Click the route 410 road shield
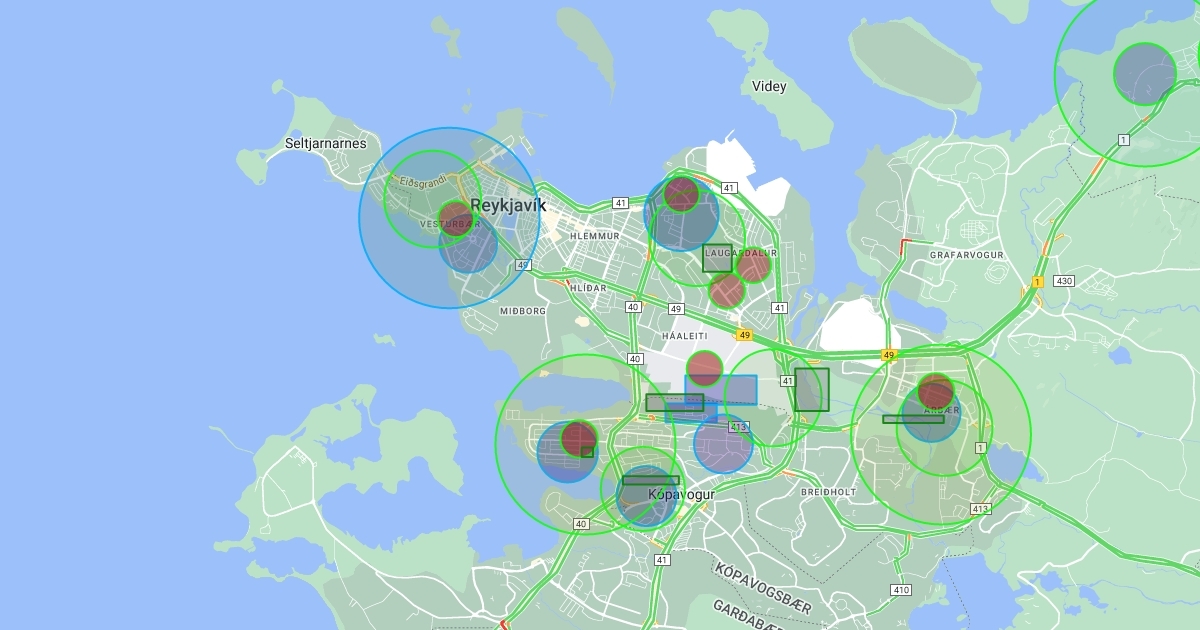1200x630 pixels. [x=901, y=590]
